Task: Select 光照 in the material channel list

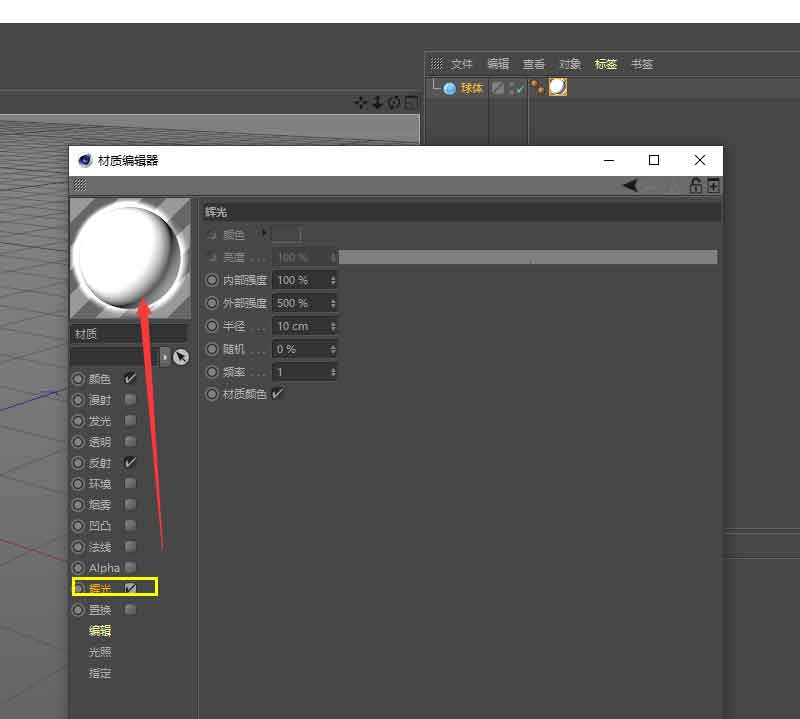Action: pyautogui.click(x=100, y=651)
